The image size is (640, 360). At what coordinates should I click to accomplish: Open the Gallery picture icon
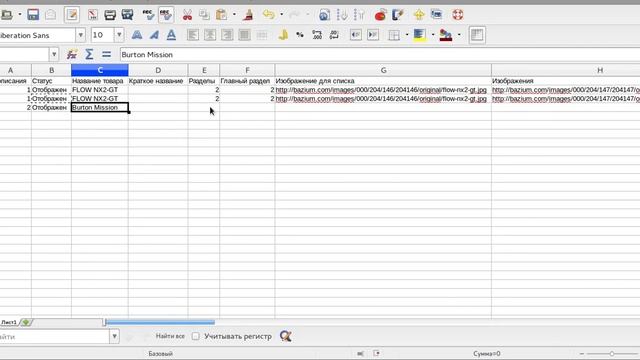[436, 15]
